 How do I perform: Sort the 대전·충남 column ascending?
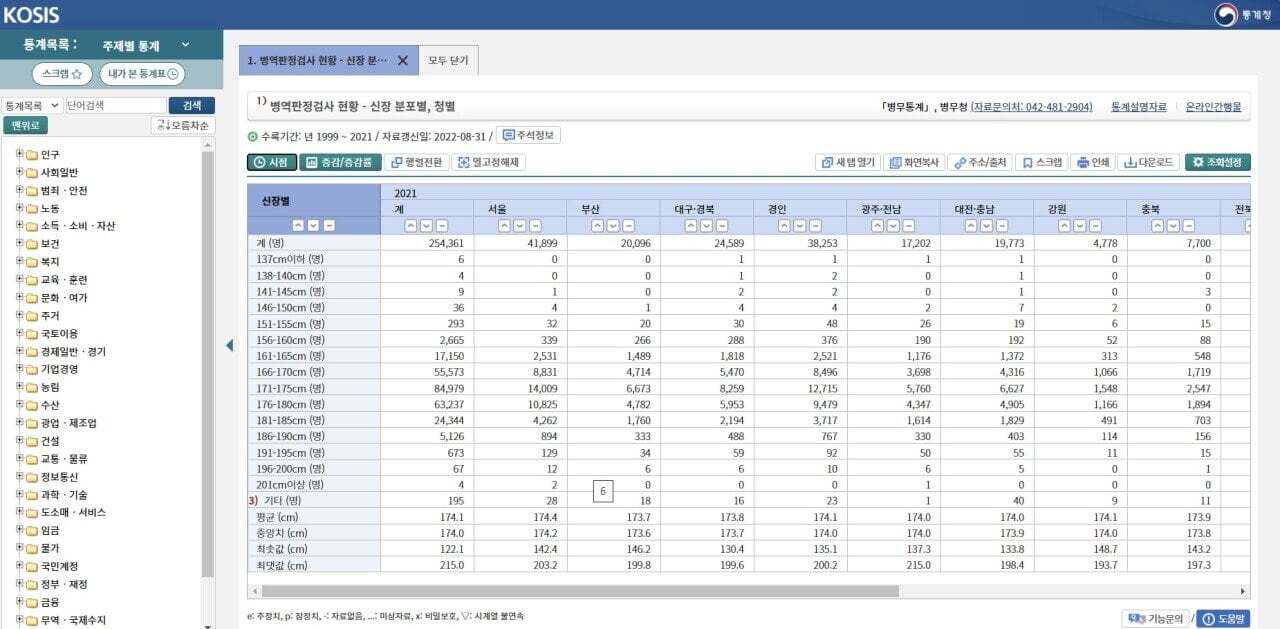click(971, 226)
